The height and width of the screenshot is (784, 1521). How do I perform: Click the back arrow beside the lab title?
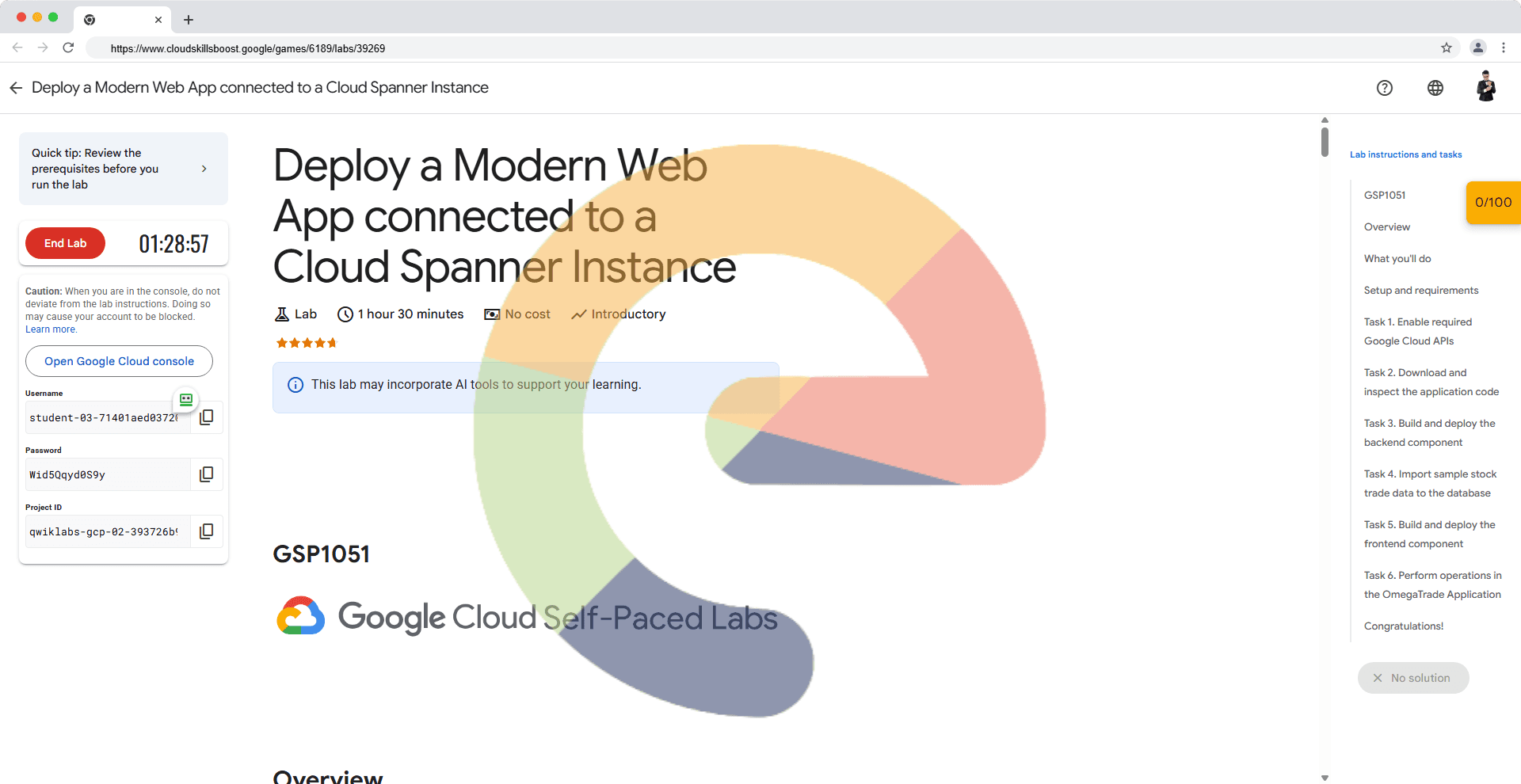pyautogui.click(x=16, y=87)
